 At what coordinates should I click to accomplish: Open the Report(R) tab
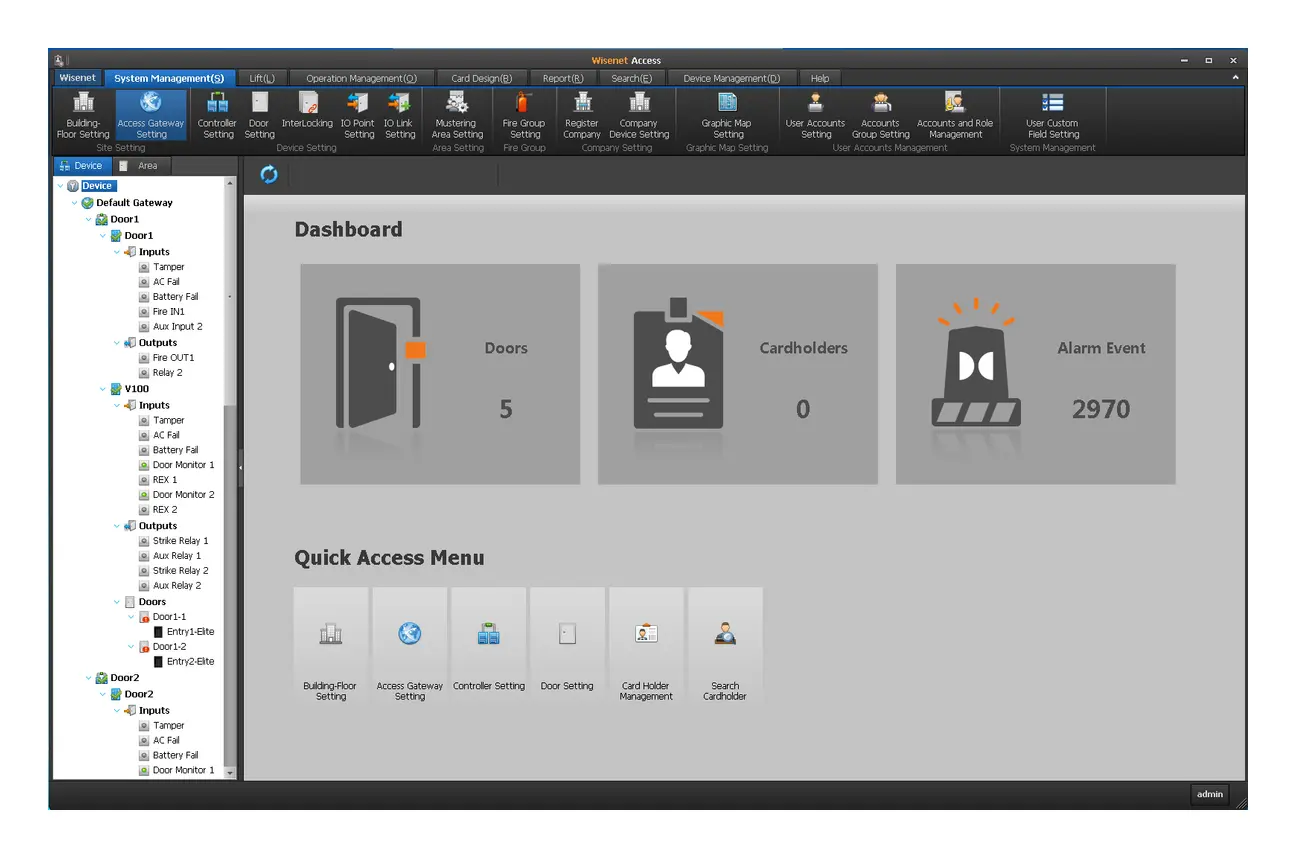[563, 78]
